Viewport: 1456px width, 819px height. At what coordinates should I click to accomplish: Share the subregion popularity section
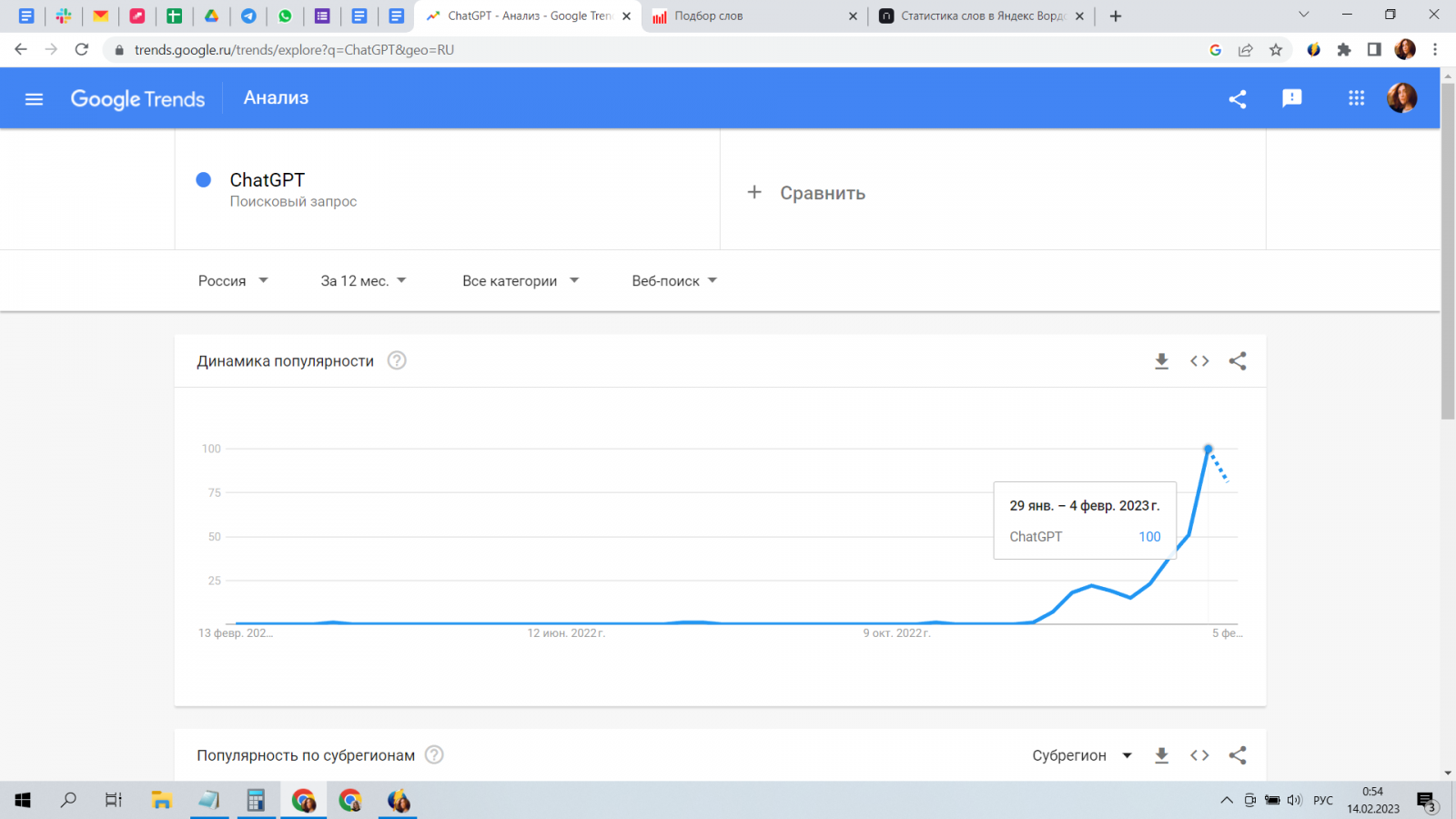coord(1238,755)
